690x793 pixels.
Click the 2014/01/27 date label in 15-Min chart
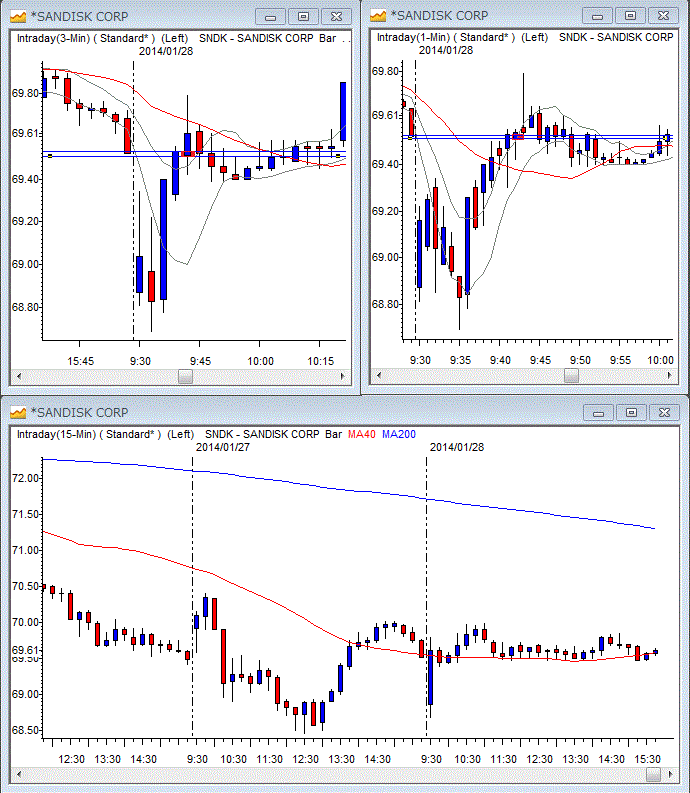click(x=223, y=447)
